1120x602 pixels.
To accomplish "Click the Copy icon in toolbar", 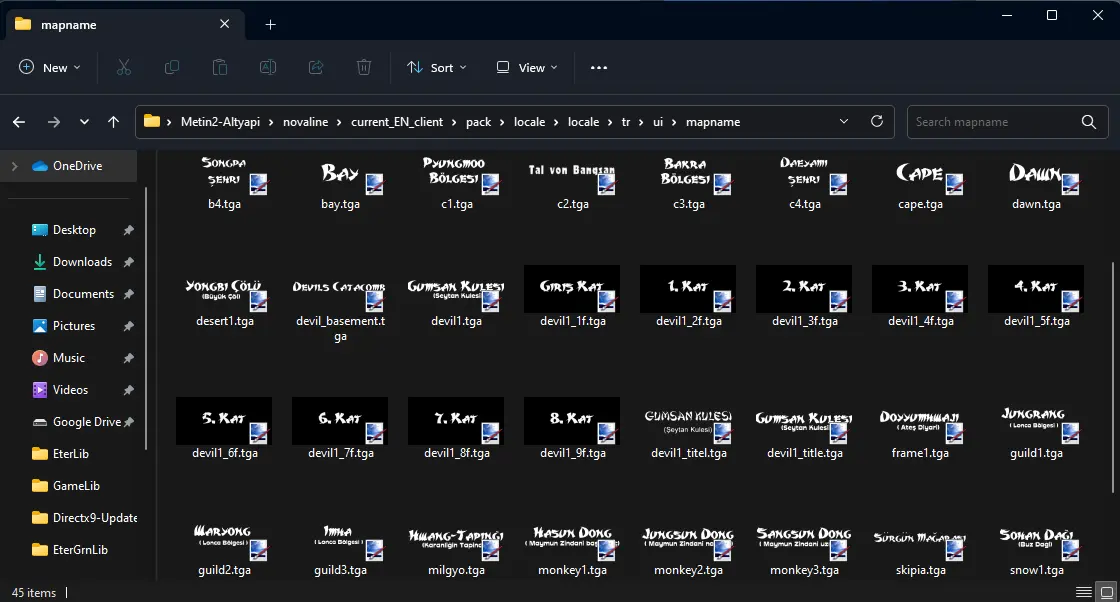I will [171, 67].
